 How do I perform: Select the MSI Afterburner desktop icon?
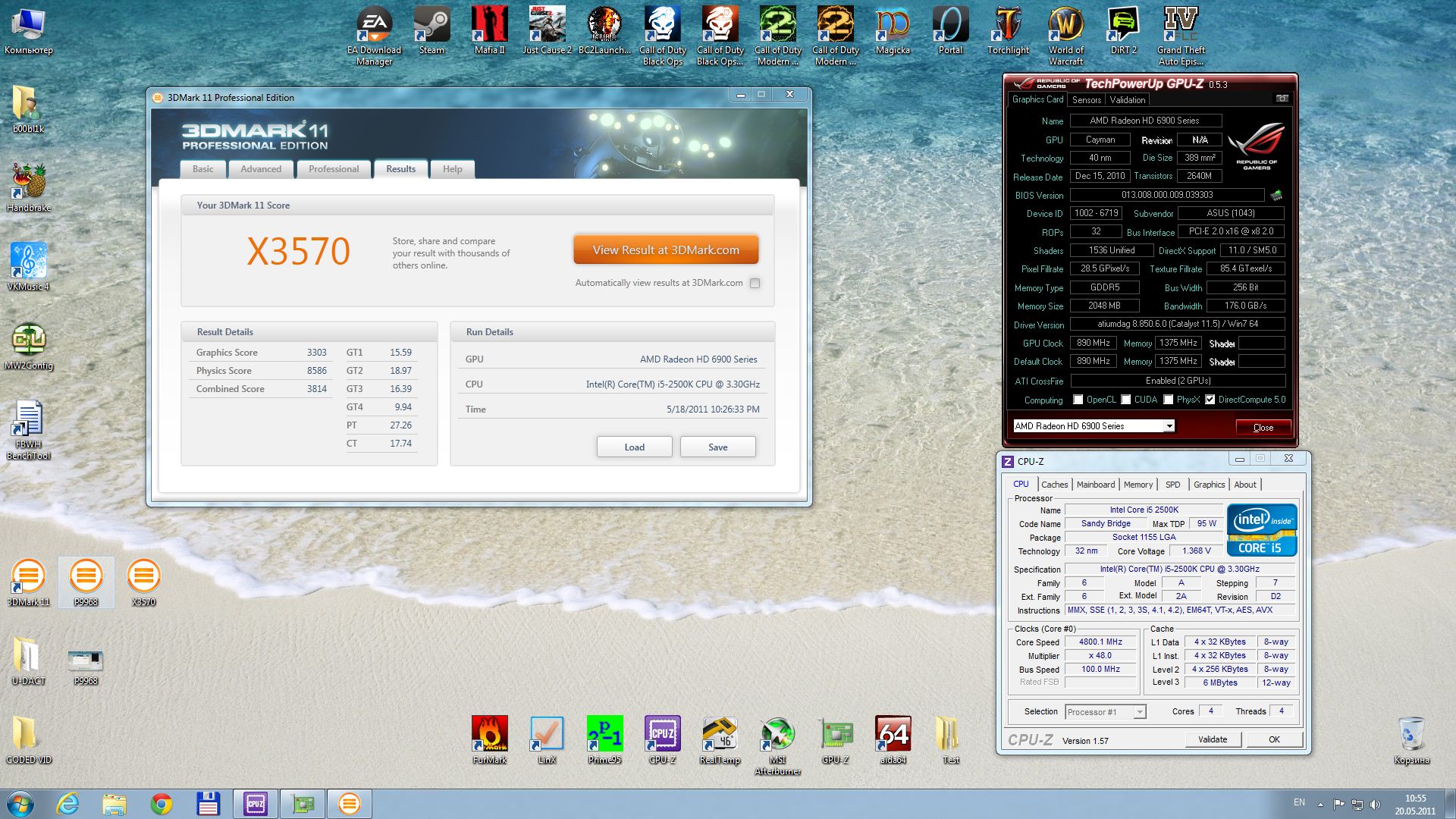point(777,745)
